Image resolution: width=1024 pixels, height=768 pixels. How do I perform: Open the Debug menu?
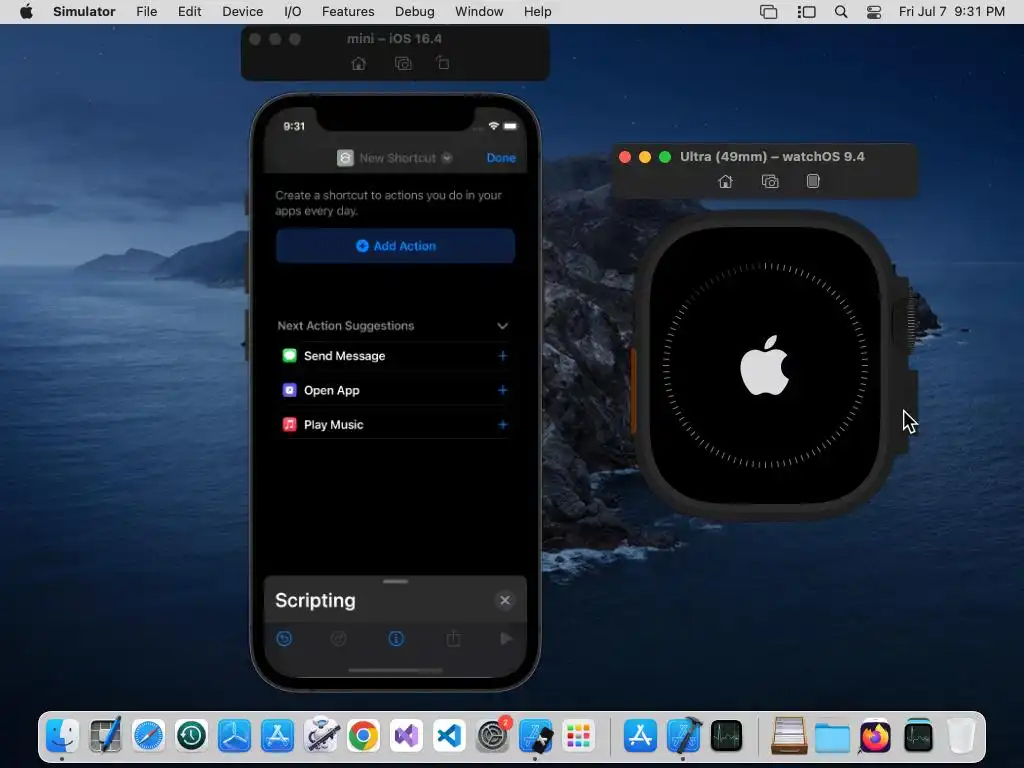(415, 12)
